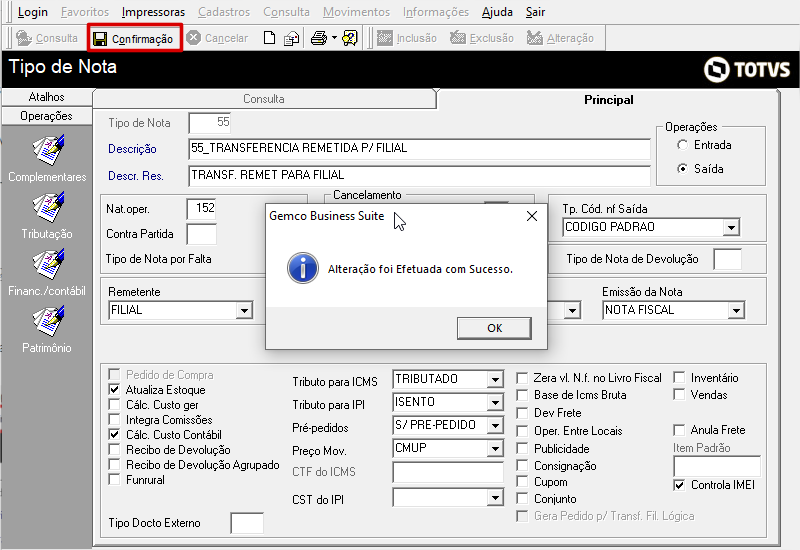Viewport: 800px width, 550px height.
Task: Open the Tp. Cód. nf Saída dropdown
Action: [x=731, y=228]
